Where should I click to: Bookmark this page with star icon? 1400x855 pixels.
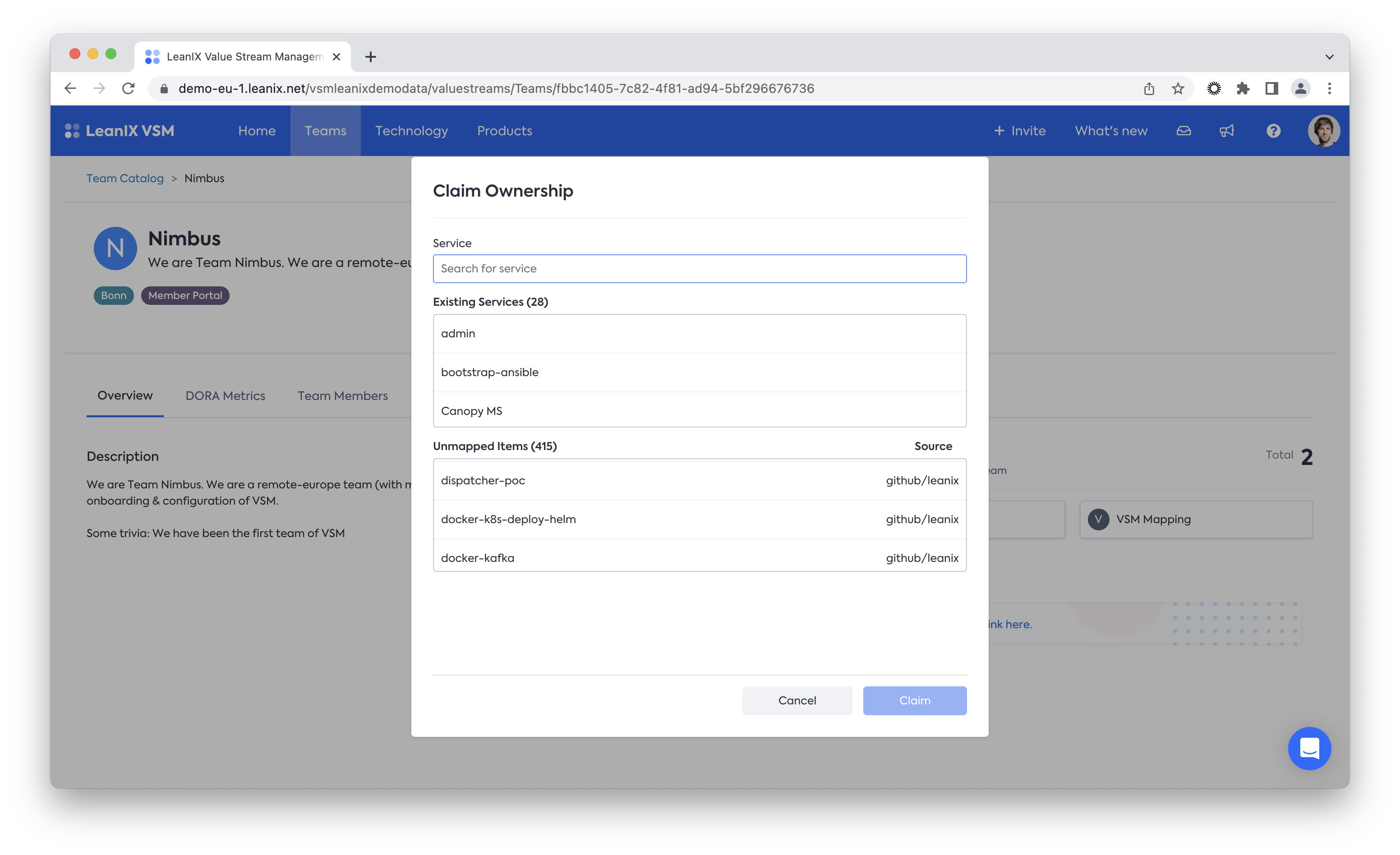[1178, 89]
